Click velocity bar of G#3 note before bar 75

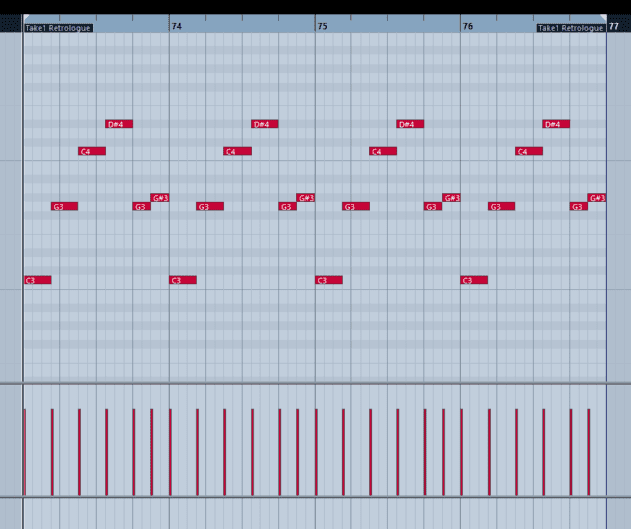[x=298, y=452]
